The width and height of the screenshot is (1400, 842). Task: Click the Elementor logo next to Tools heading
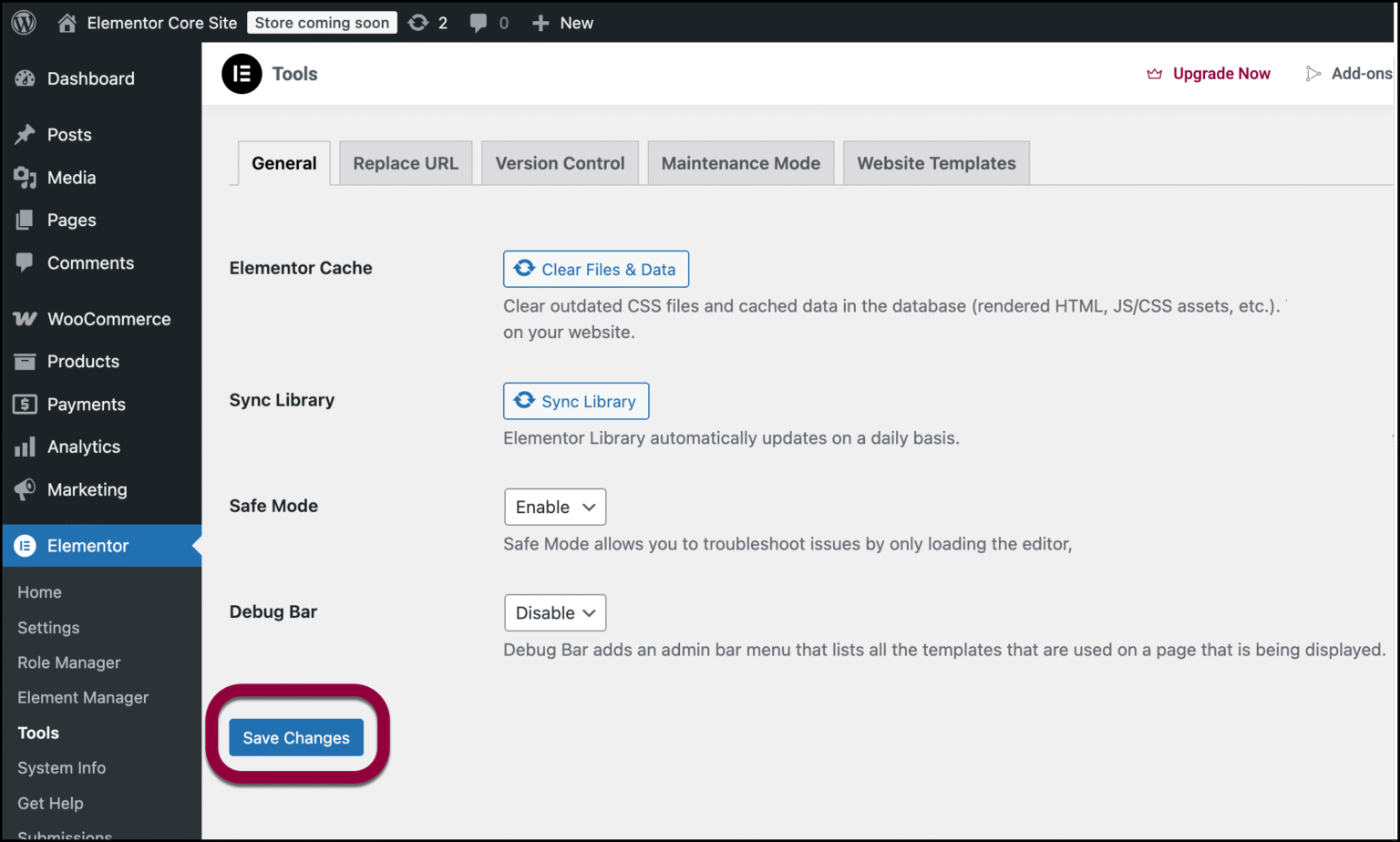(242, 74)
